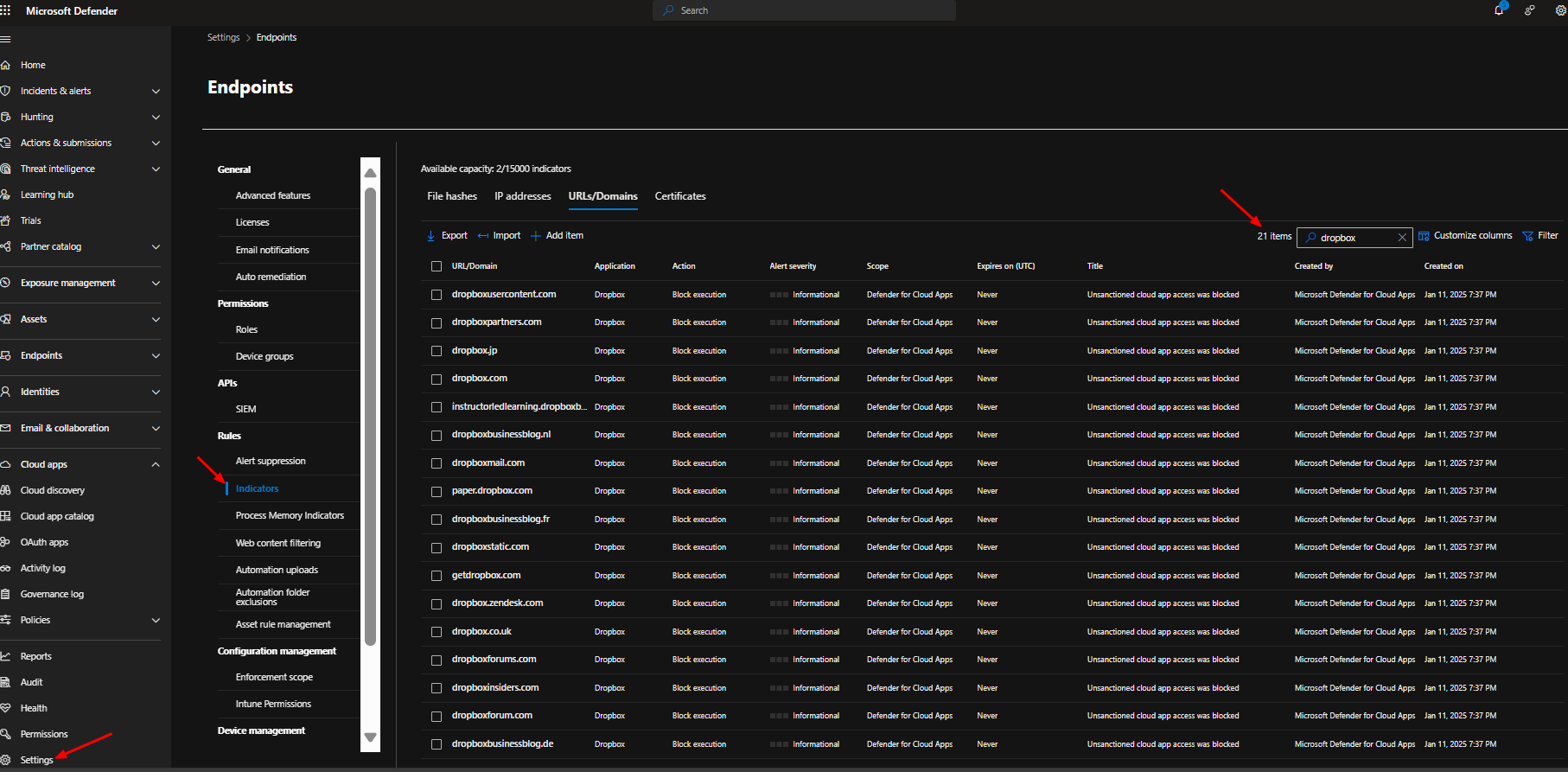This screenshot has height=772, width=1568.
Task: Click scroll-up arrow of settings list
Action: pos(371,172)
